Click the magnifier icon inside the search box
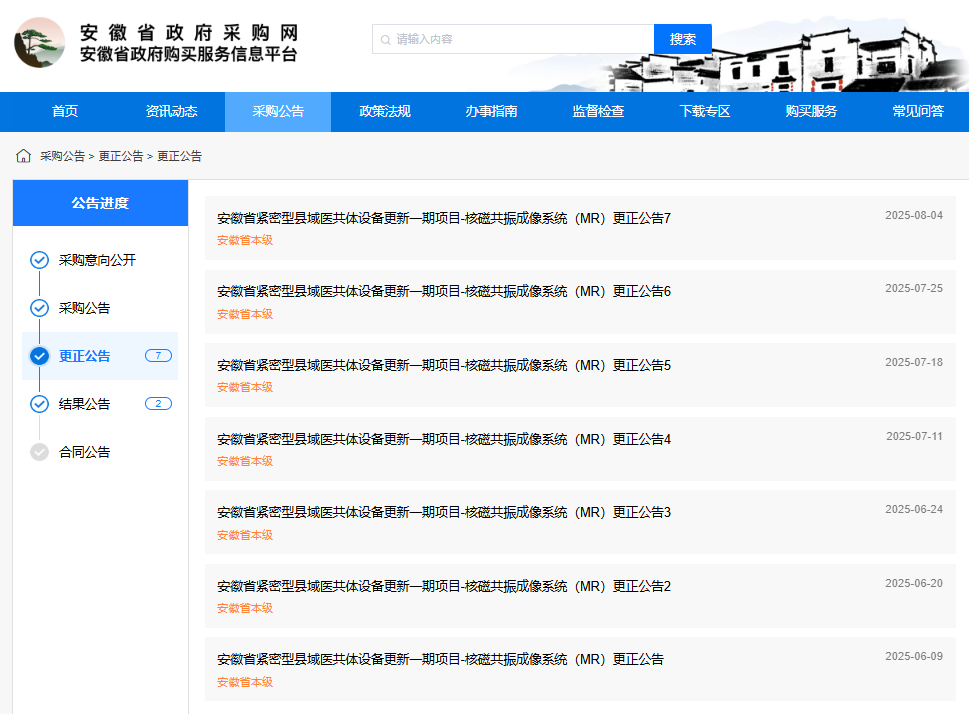Screen dimensions: 969x714 384,39
